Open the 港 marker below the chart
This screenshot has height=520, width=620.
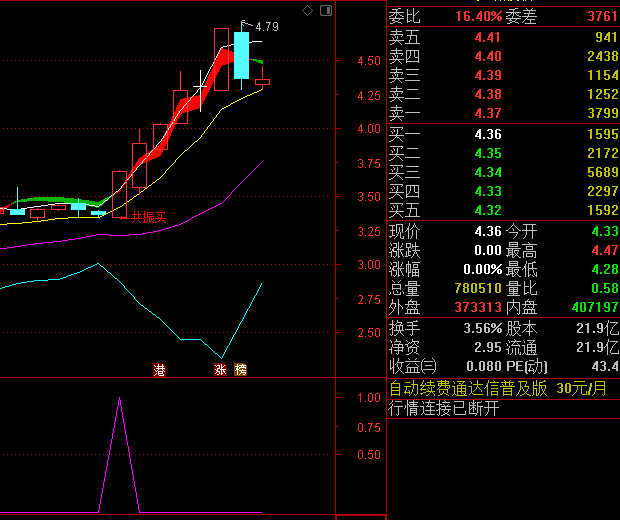[159, 370]
